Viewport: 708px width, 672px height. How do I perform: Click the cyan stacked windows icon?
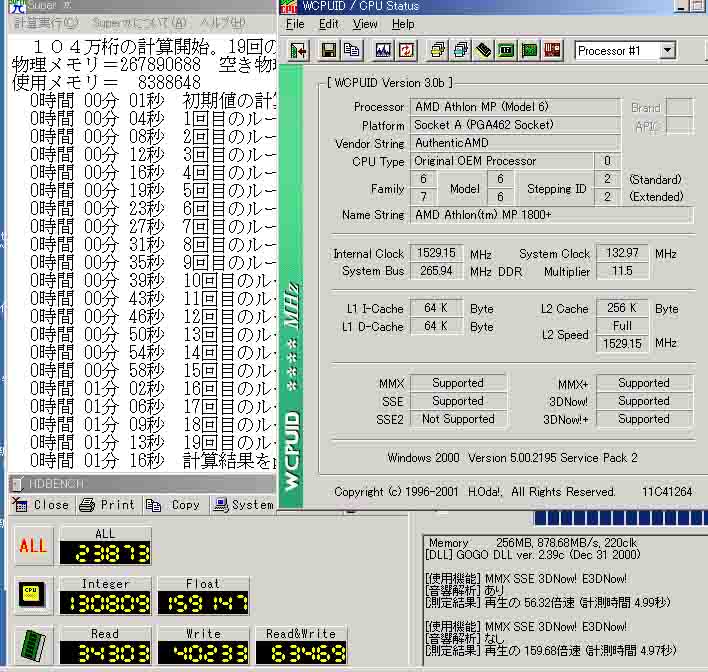coord(461,50)
